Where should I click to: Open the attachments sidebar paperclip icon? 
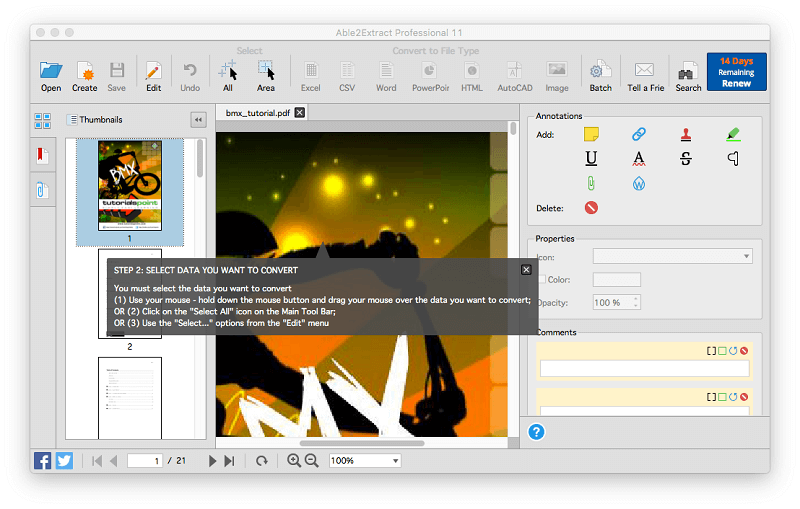point(42,190)
